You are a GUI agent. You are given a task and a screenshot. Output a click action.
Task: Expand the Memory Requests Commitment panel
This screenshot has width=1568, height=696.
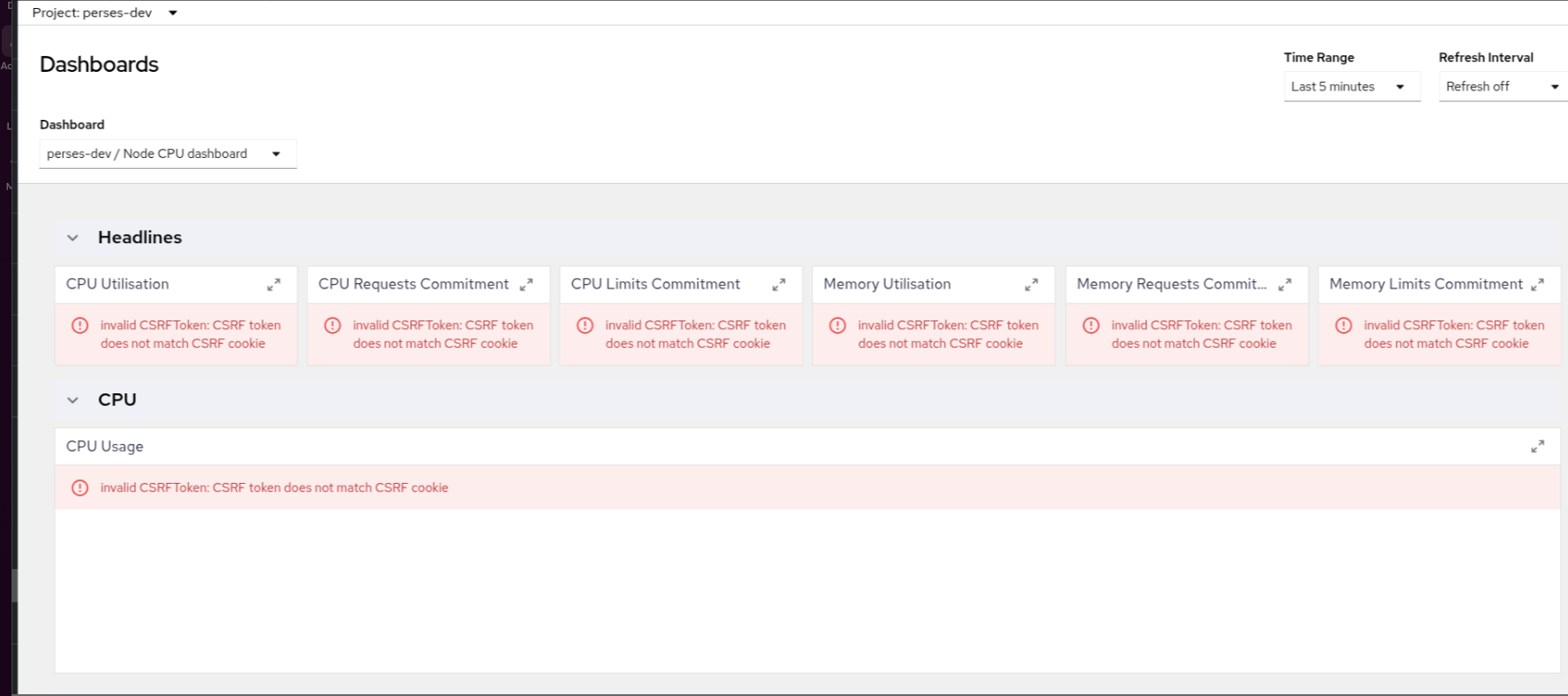coord(1284,285)
